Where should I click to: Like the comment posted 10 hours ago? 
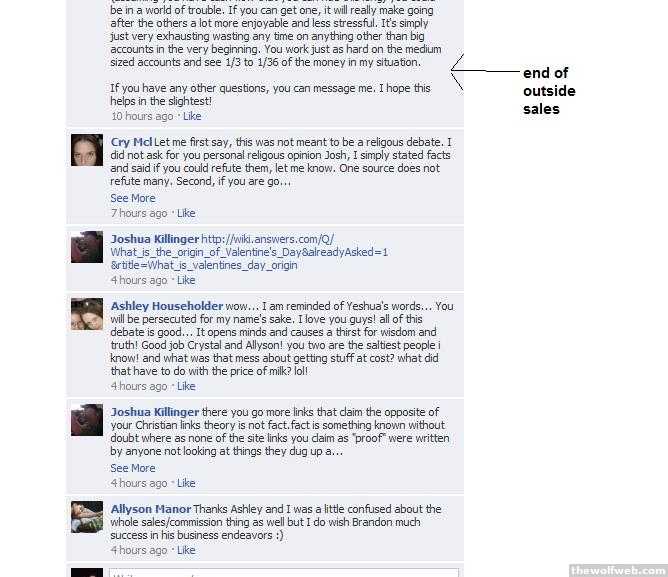(x=192, y=116)
